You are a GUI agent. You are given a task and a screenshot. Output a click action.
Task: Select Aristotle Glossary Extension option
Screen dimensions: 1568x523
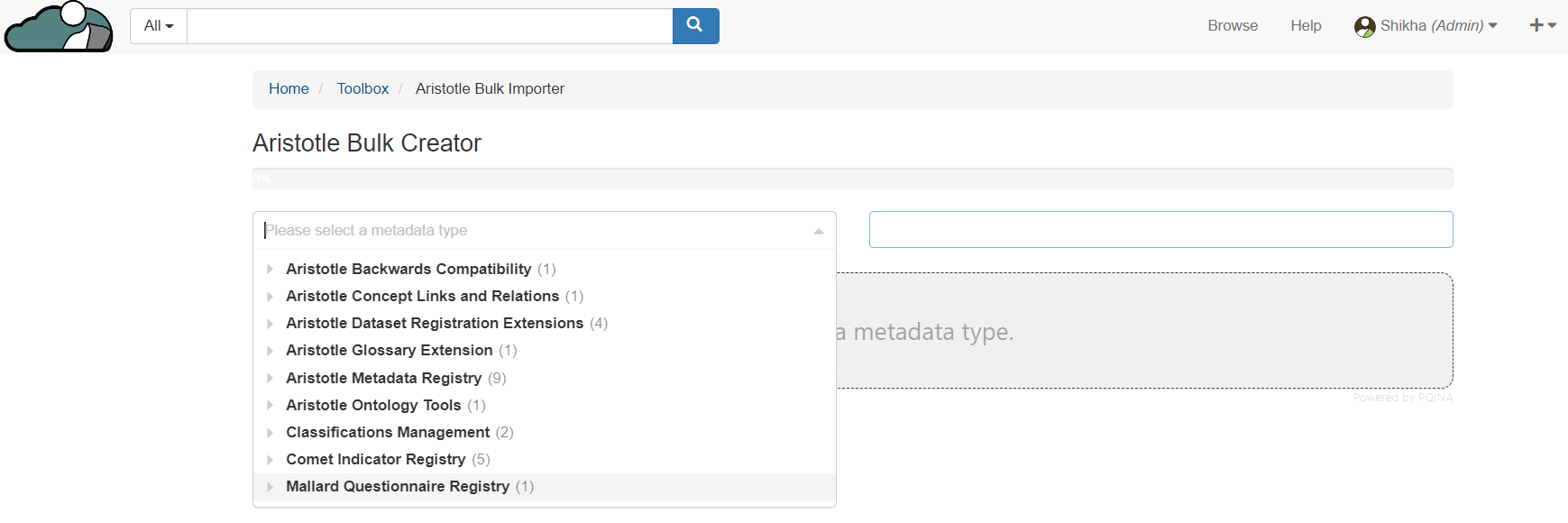click(389, 351)
